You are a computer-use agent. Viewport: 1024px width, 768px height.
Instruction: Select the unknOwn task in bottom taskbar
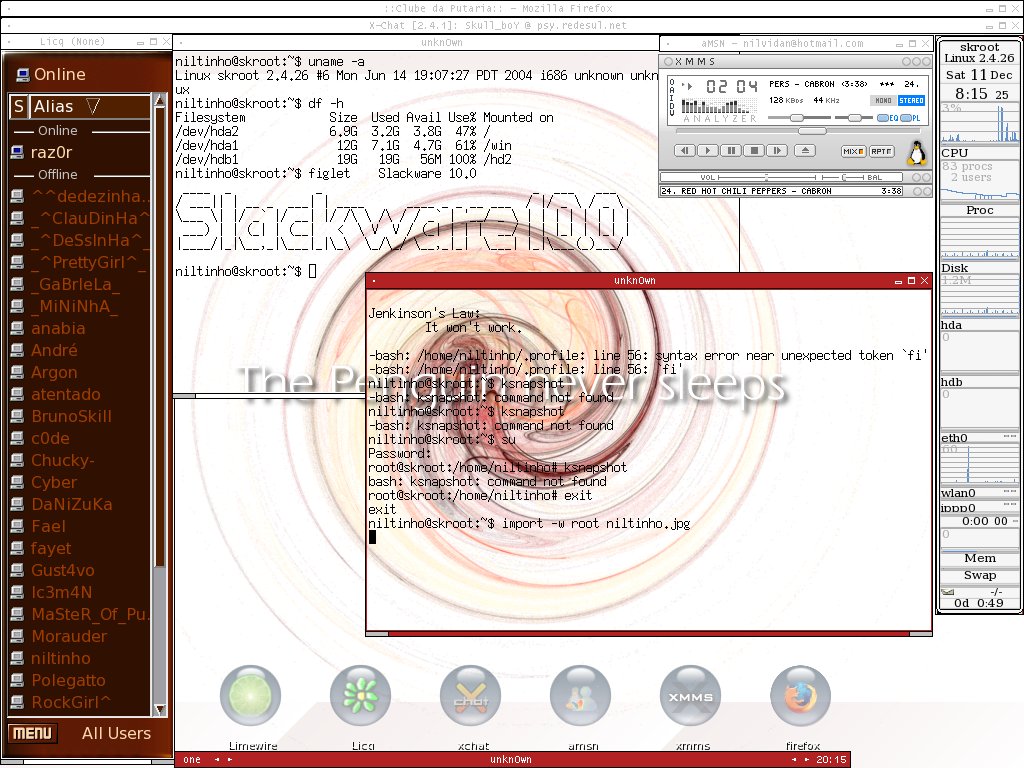[x=511, y=760]
